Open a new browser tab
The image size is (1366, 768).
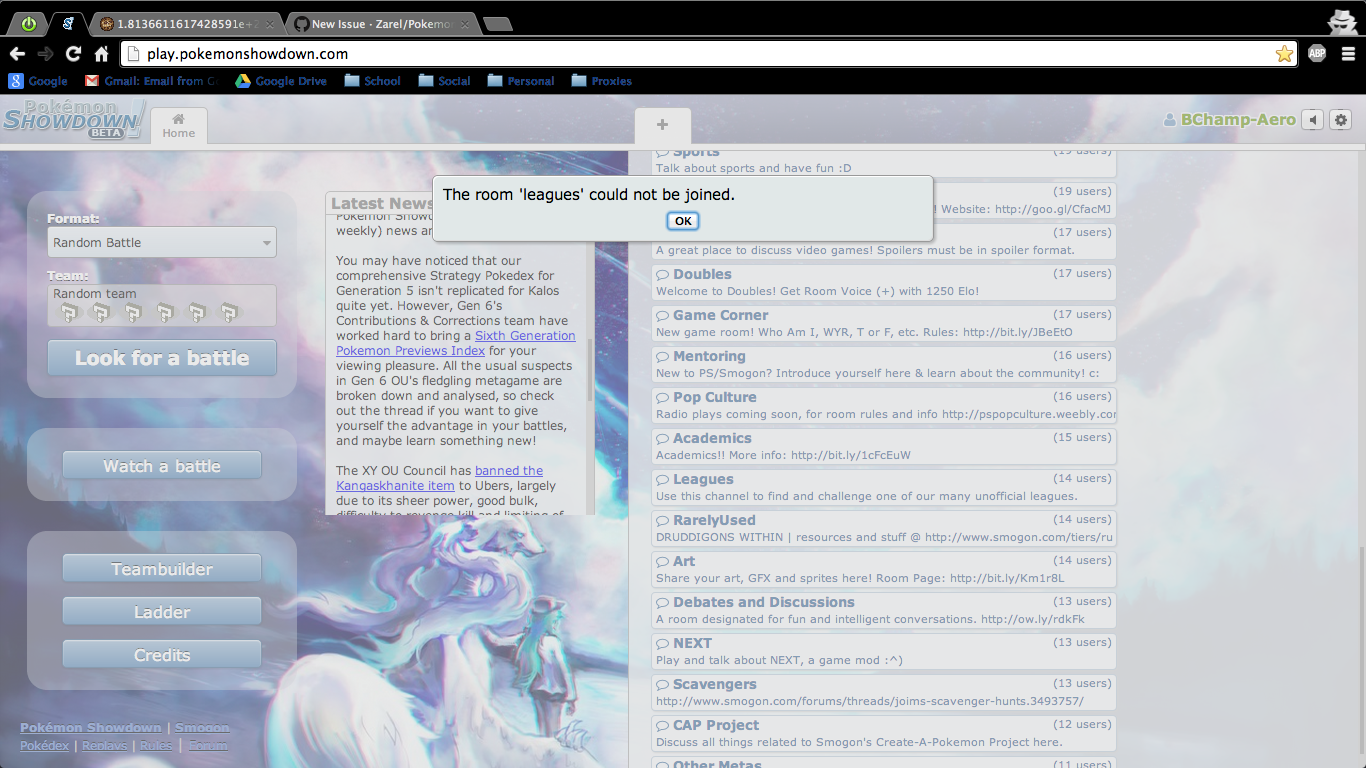pyautogui.click(x=496, y=24)
